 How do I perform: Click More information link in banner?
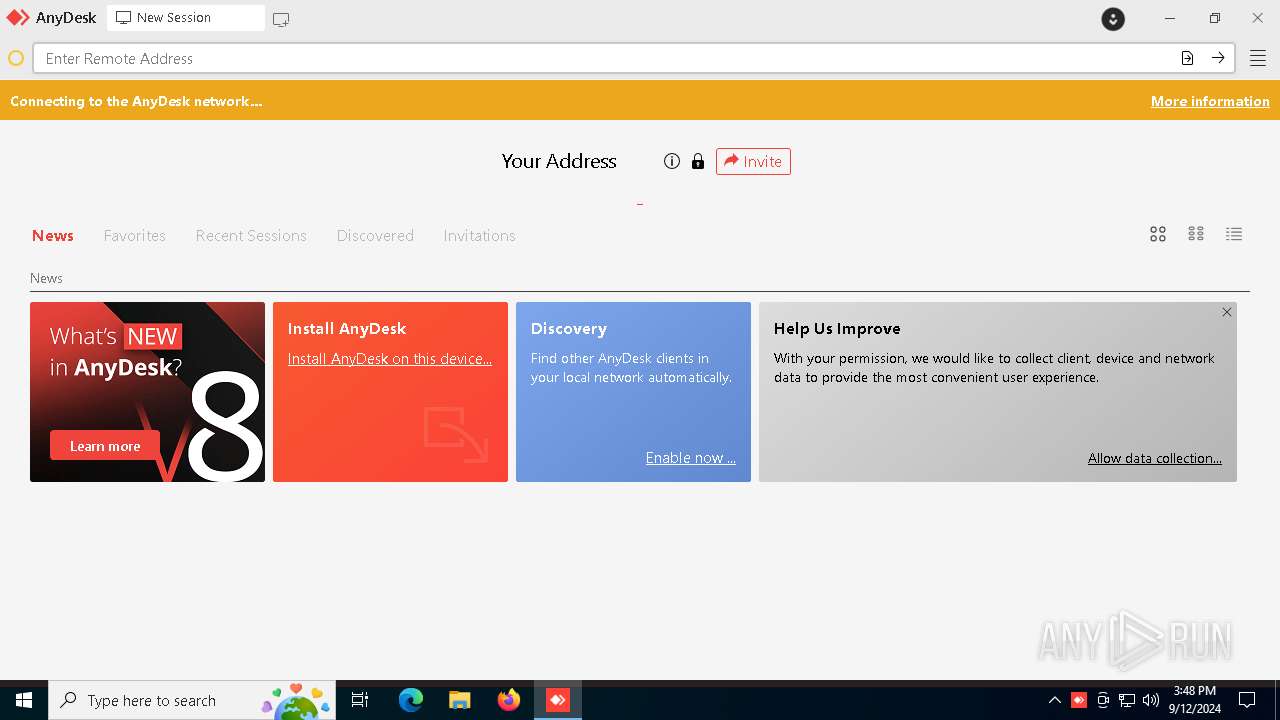click(1210, 101)
